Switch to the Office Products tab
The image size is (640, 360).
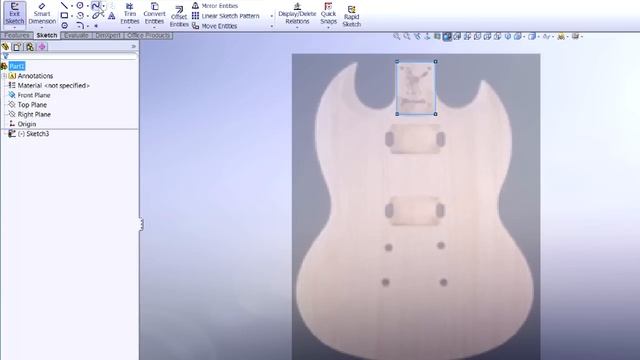tap(148, 36)
